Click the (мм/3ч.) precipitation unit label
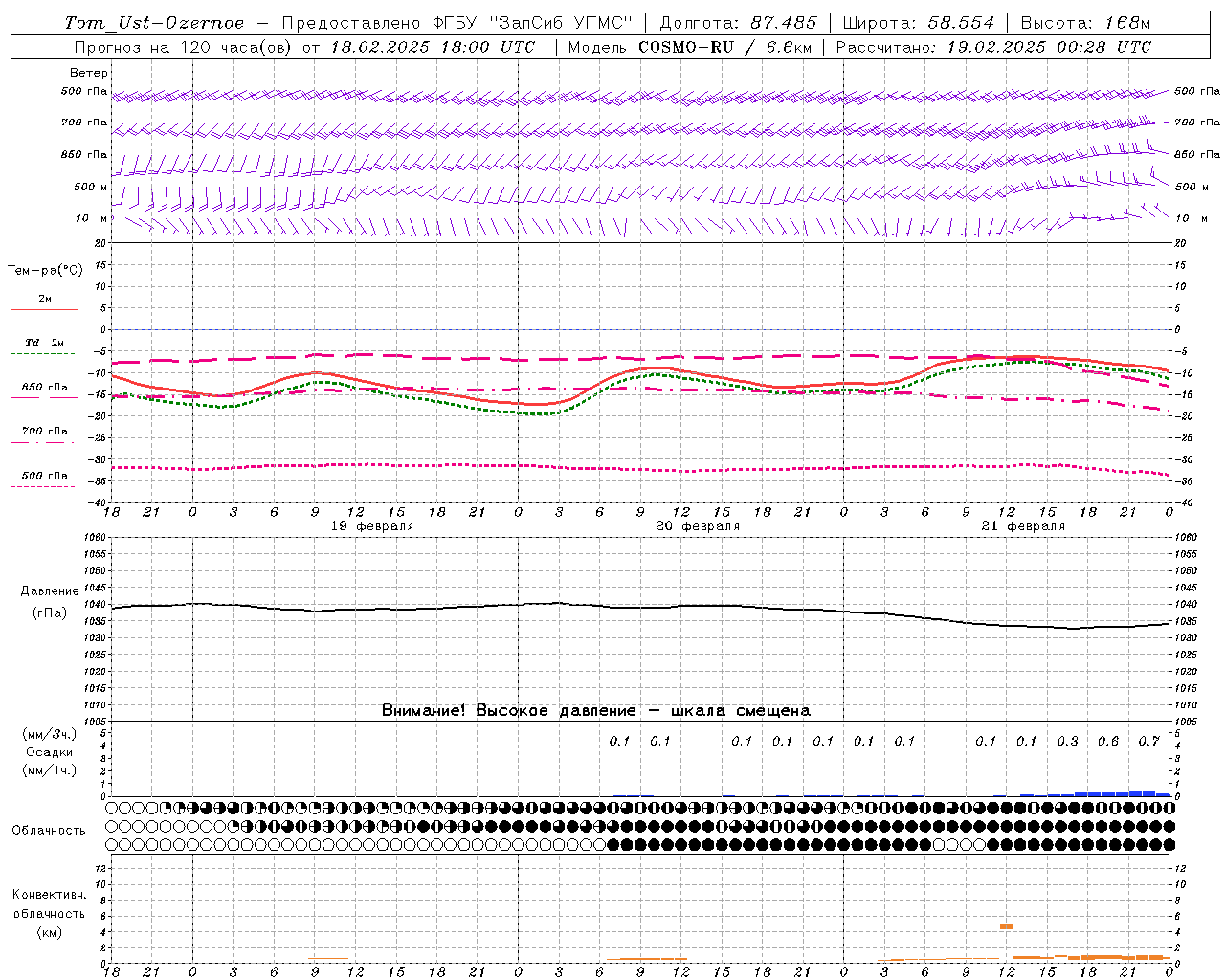The image size is (1225, 980). tap(49, 734)
